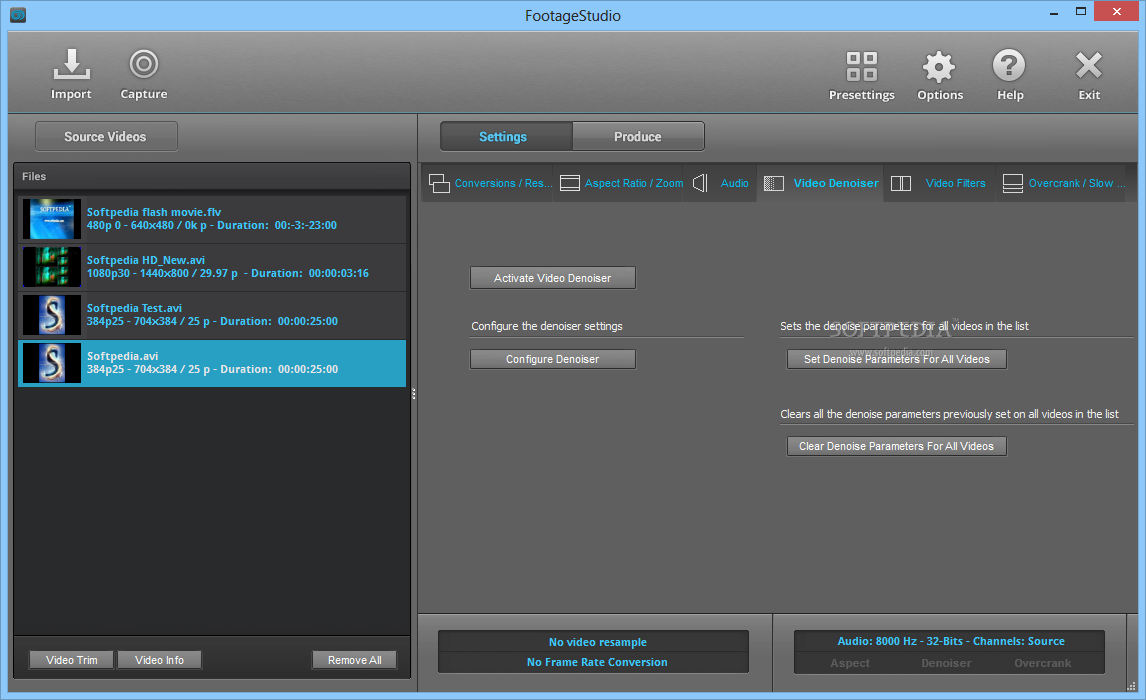Select Softpedia HD_New.avi thumbnail
Screen dimensions: 1146x700
[52, 267]
